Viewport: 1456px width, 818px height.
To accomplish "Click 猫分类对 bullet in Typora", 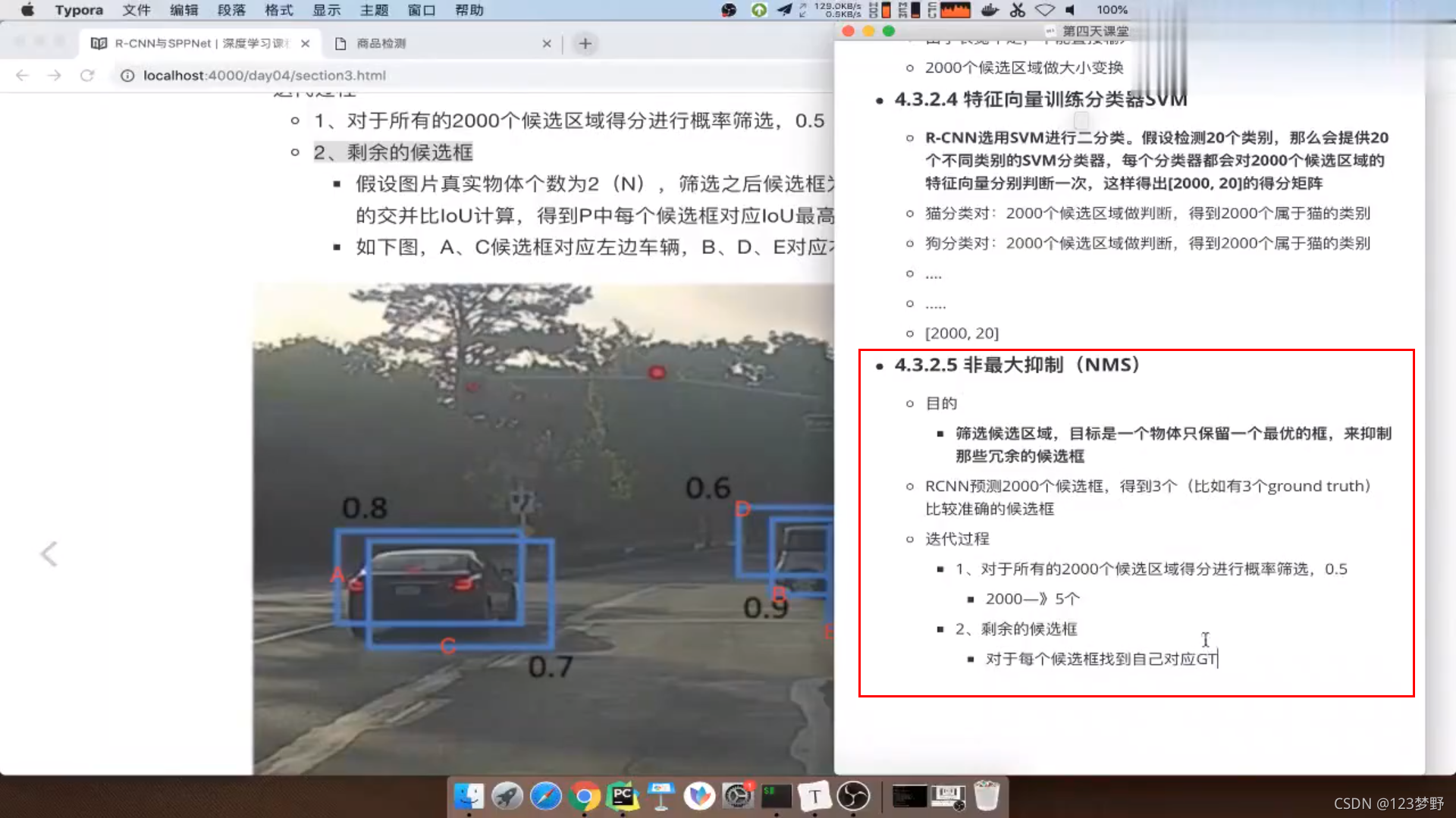I will 1147,213.
